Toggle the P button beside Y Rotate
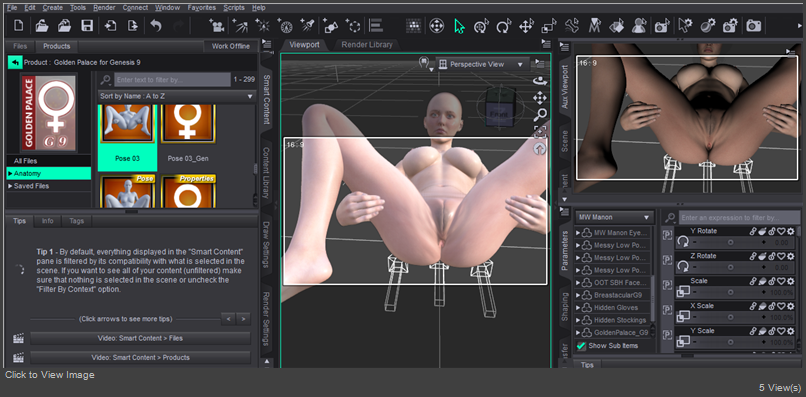This screenshot has height=397, width=806. 667,235
